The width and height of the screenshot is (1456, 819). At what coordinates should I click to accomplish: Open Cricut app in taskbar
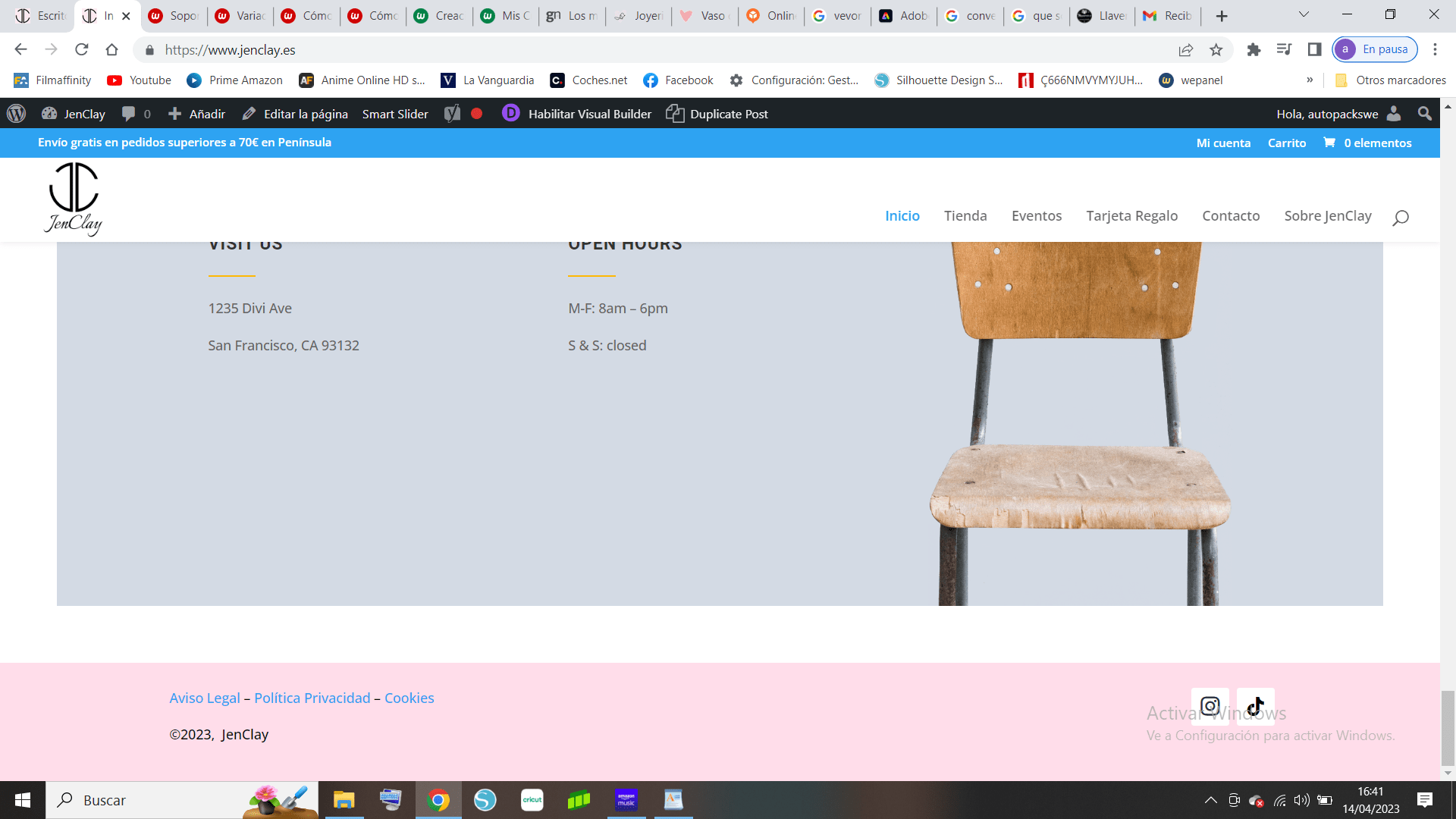pos(532,800)
